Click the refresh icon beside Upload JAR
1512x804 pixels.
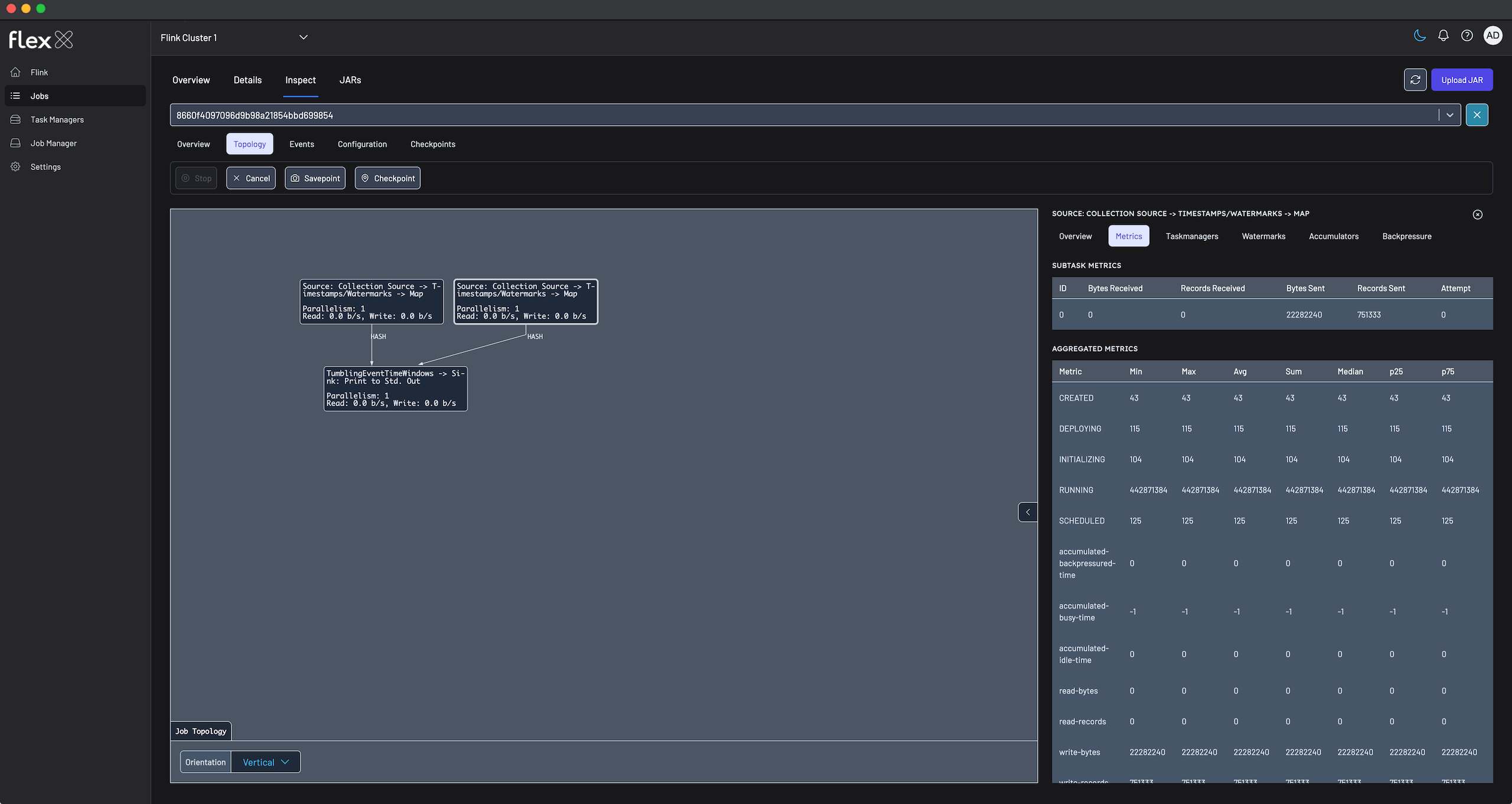click(x=1415, y=80)
